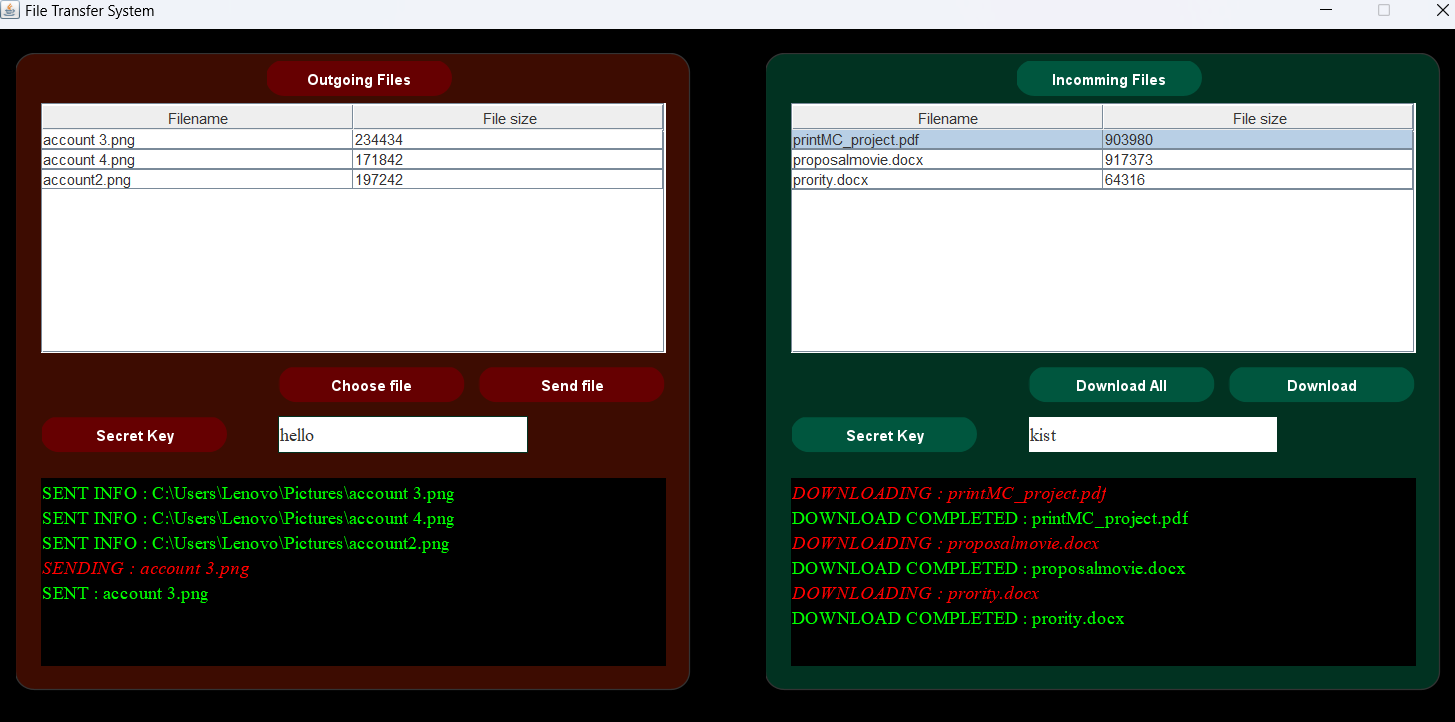This screenshot has height=722, width=1455.
Task: Click the Java icon in the title bar
Action: click(x=11, y=11)
